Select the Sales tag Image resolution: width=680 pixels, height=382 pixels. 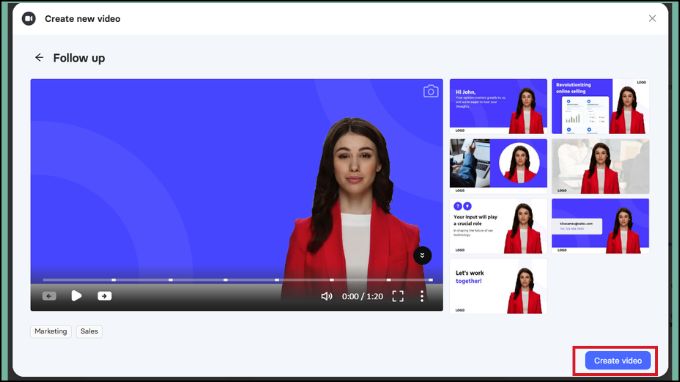point(89,331)
